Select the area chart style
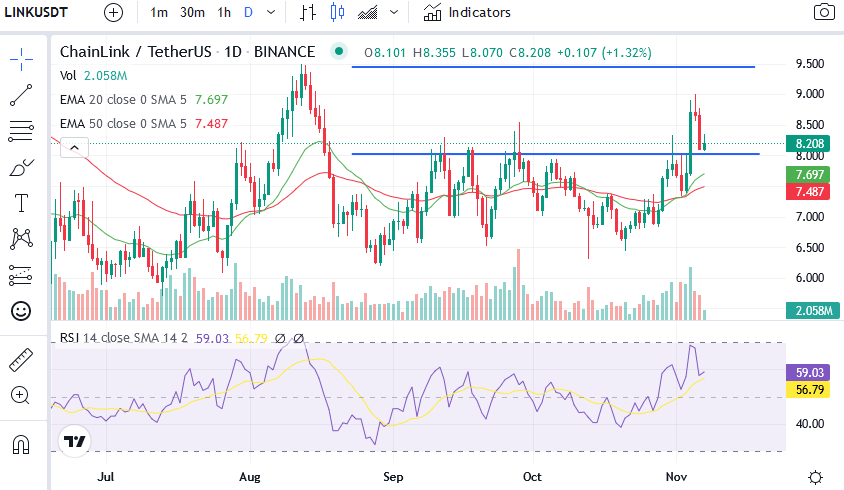The height and width of the screenshot is (490, 844). 368,12
